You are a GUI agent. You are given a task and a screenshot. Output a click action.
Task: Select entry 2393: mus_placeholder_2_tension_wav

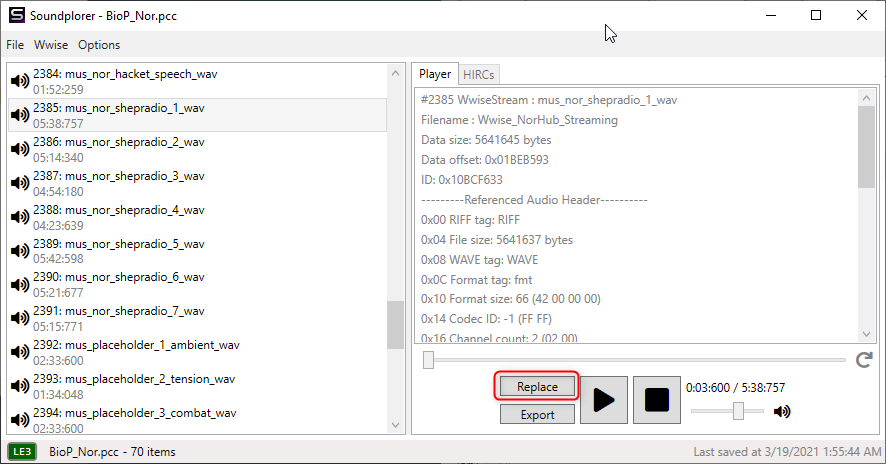[x=198, y=386]
